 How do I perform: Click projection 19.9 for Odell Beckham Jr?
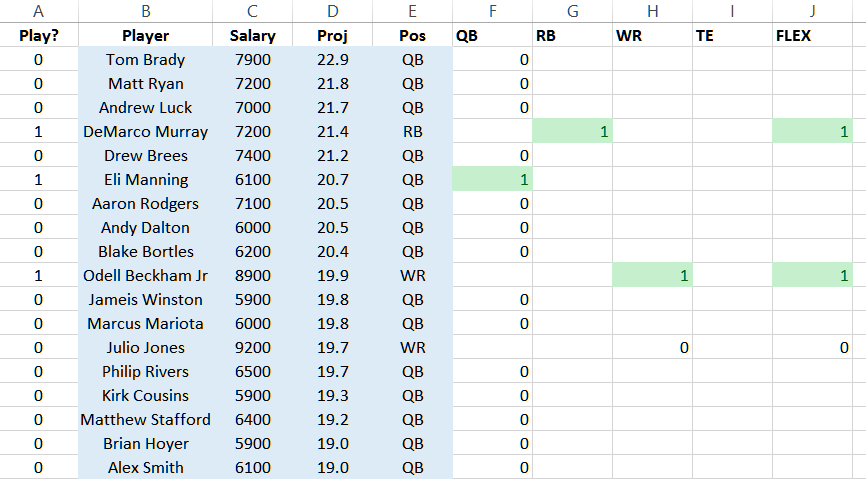332,276
